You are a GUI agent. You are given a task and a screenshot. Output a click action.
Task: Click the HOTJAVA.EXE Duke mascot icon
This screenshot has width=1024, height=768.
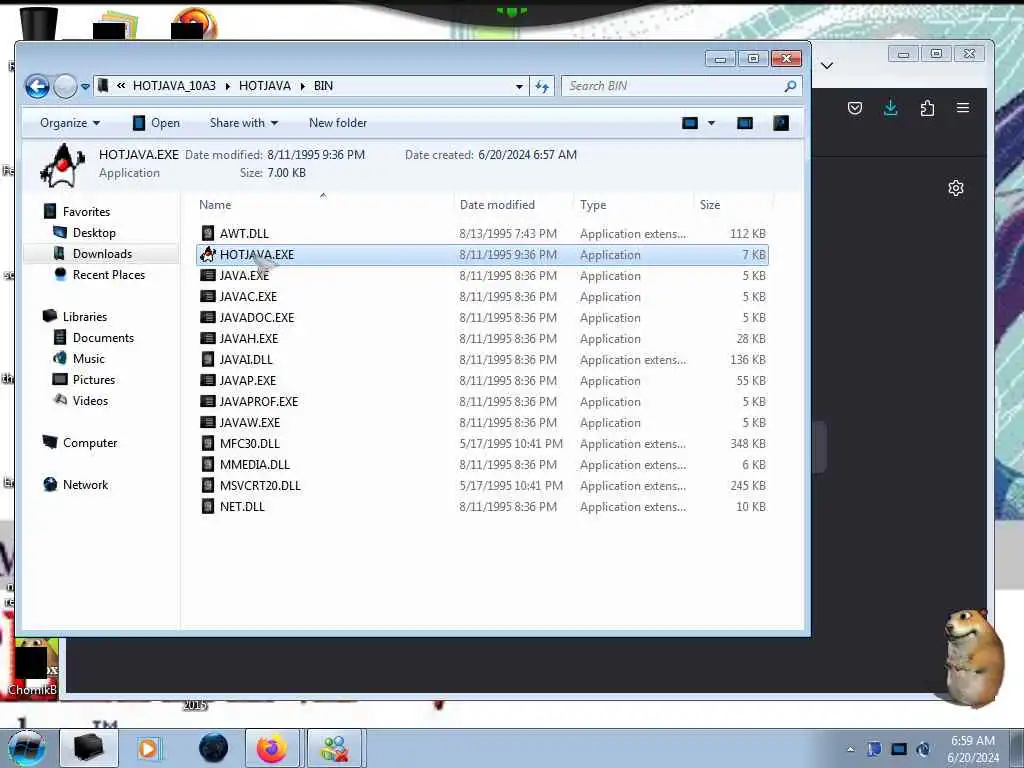click(208, 254)
